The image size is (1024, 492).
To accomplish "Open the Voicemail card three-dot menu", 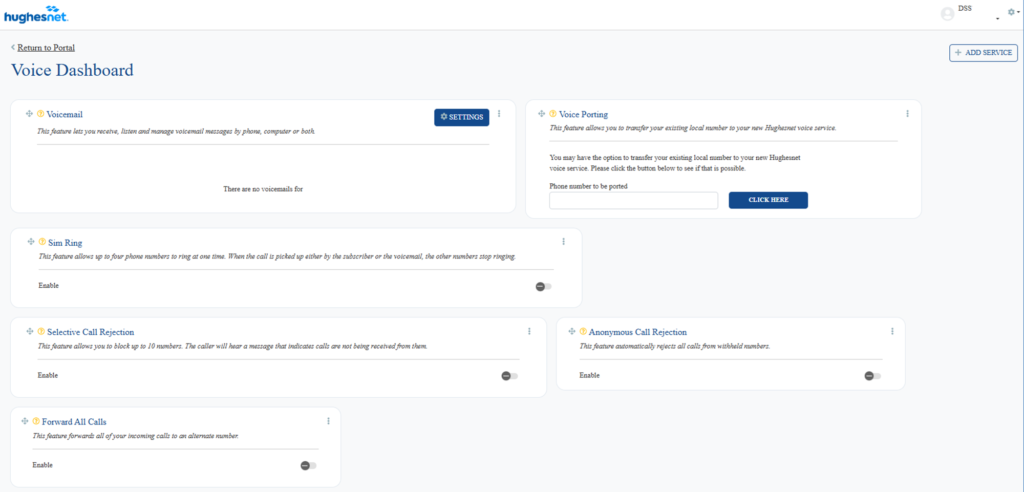I will [499, 114].
